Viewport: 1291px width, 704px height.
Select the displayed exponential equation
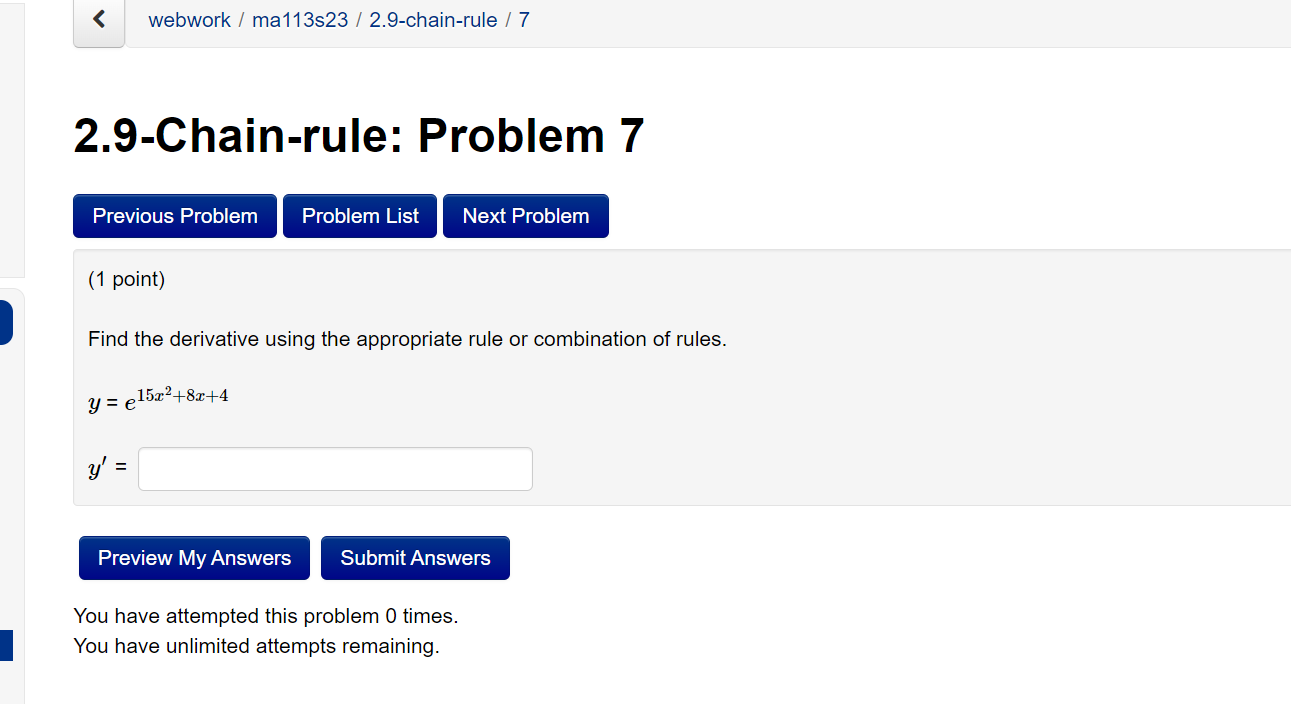158,397
